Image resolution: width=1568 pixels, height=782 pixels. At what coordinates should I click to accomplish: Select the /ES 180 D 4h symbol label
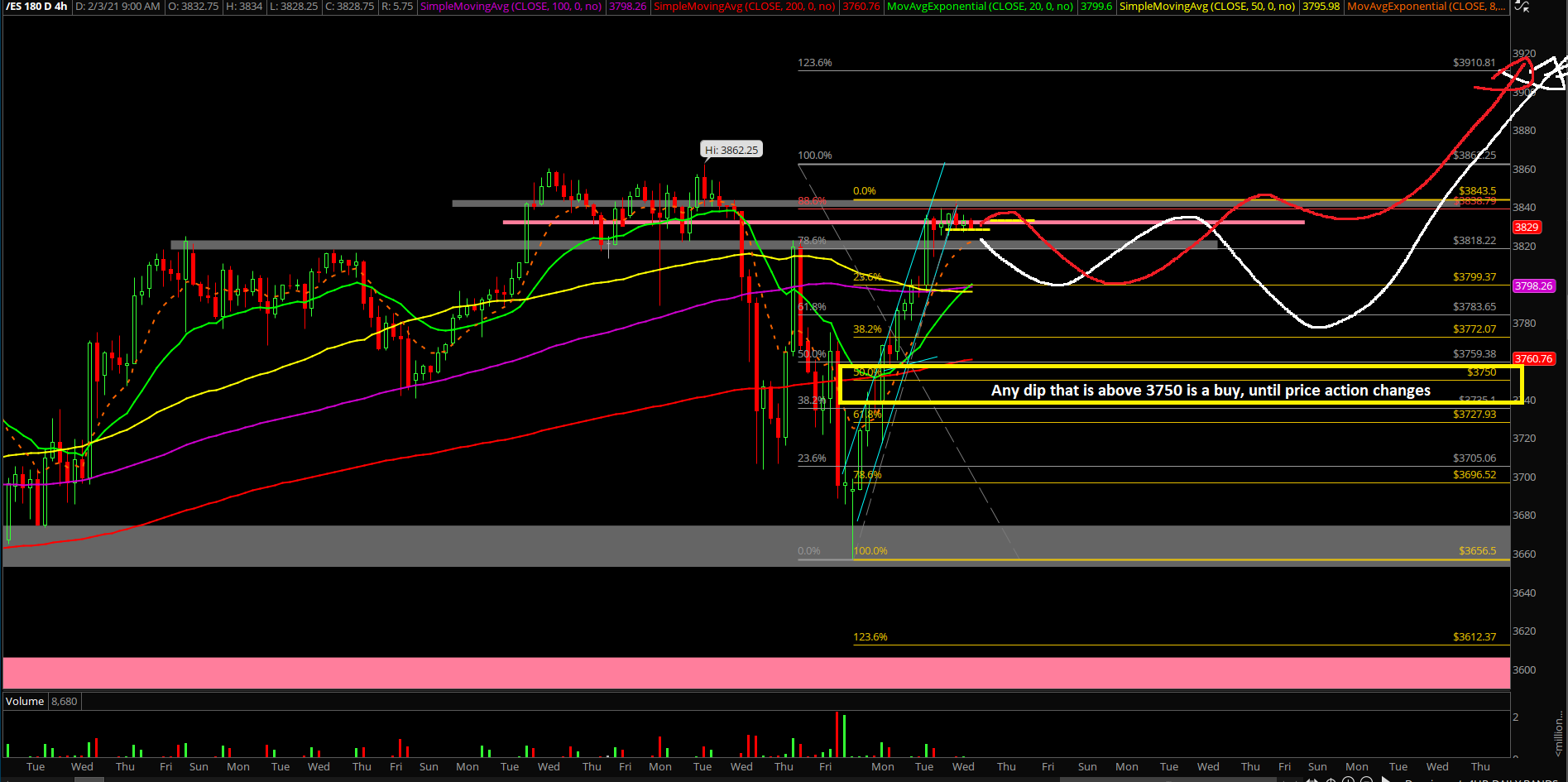[37, 7]
